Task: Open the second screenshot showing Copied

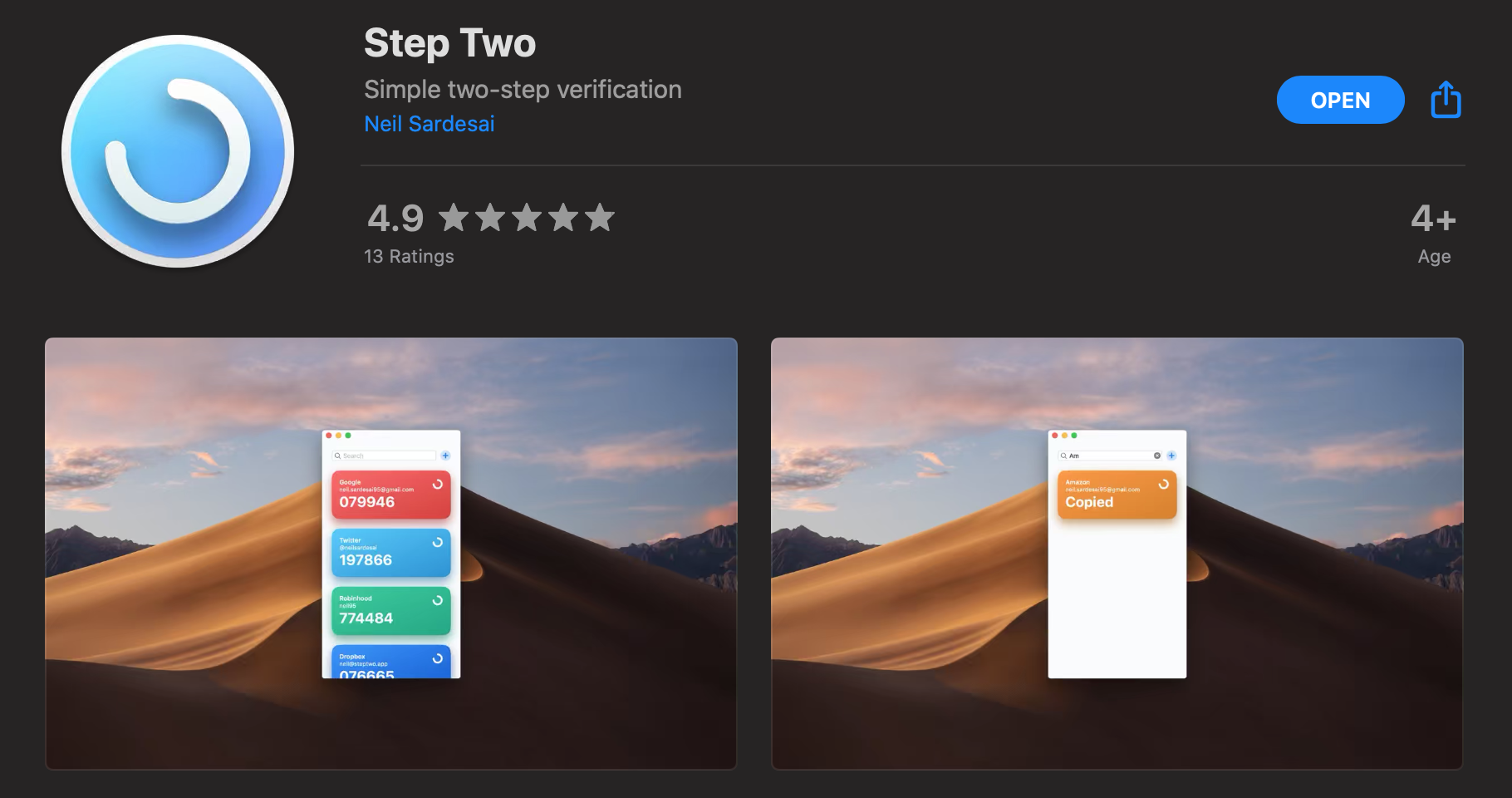Action: pyautogui.click(x=1117, y=554)
